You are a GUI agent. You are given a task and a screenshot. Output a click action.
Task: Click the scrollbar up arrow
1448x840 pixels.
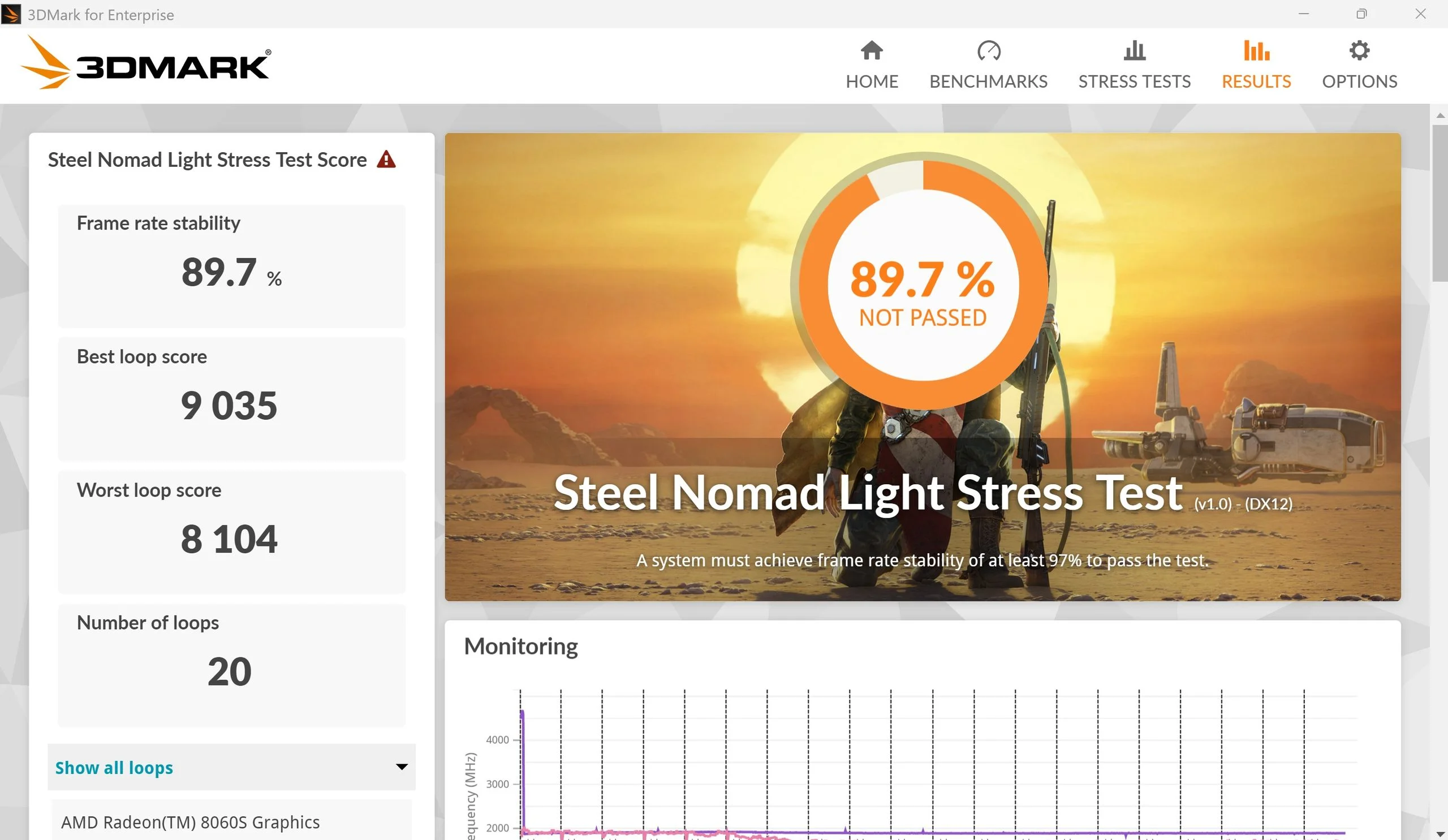click(x=1440, y=115)
